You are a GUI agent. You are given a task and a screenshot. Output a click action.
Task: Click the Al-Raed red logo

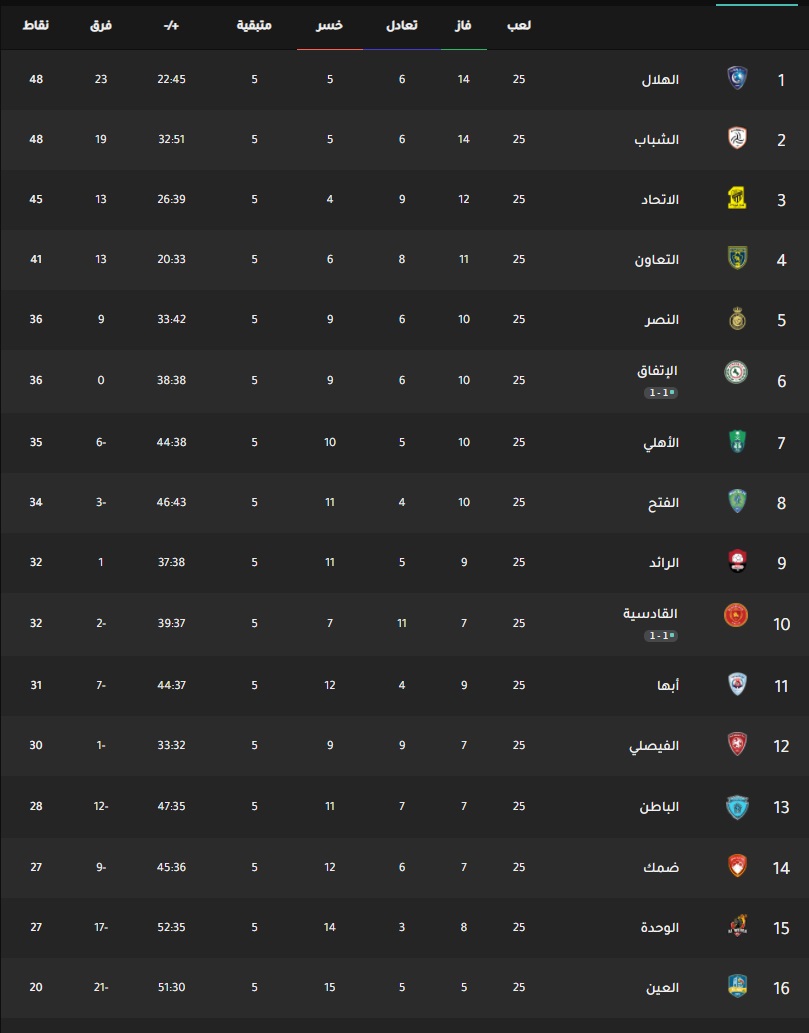(x=737, y=561)
